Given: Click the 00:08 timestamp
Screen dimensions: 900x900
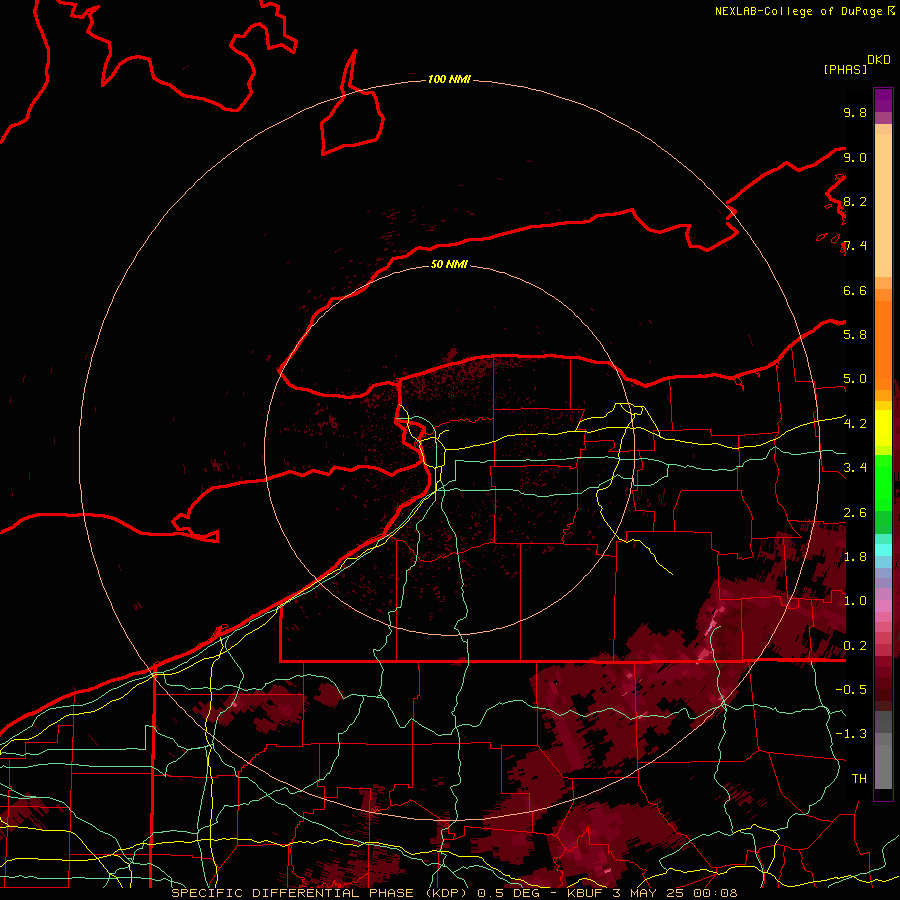Looking at the screenshot, I should [713, 893].
